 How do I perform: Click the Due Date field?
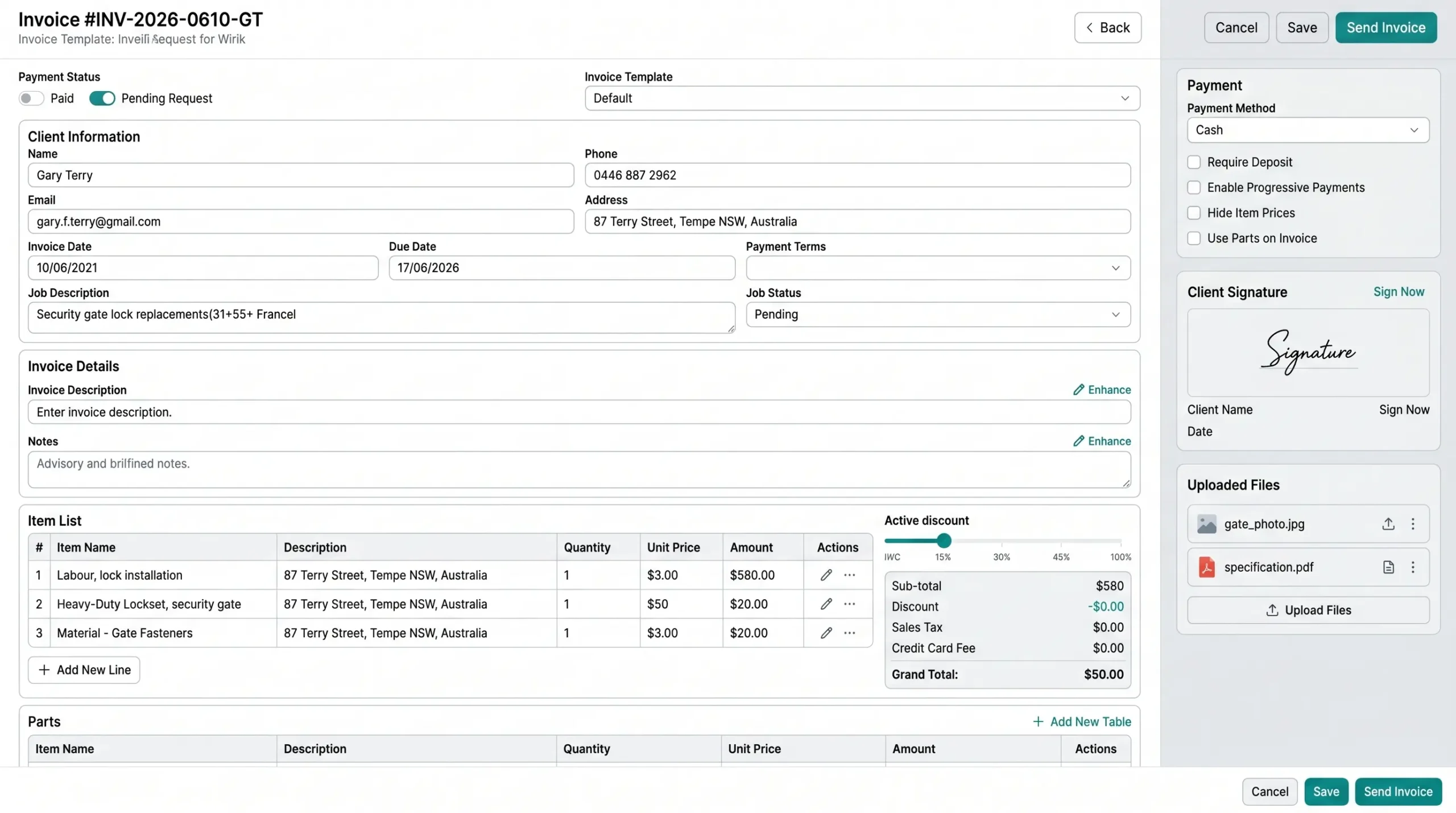(x=562, y=268)
